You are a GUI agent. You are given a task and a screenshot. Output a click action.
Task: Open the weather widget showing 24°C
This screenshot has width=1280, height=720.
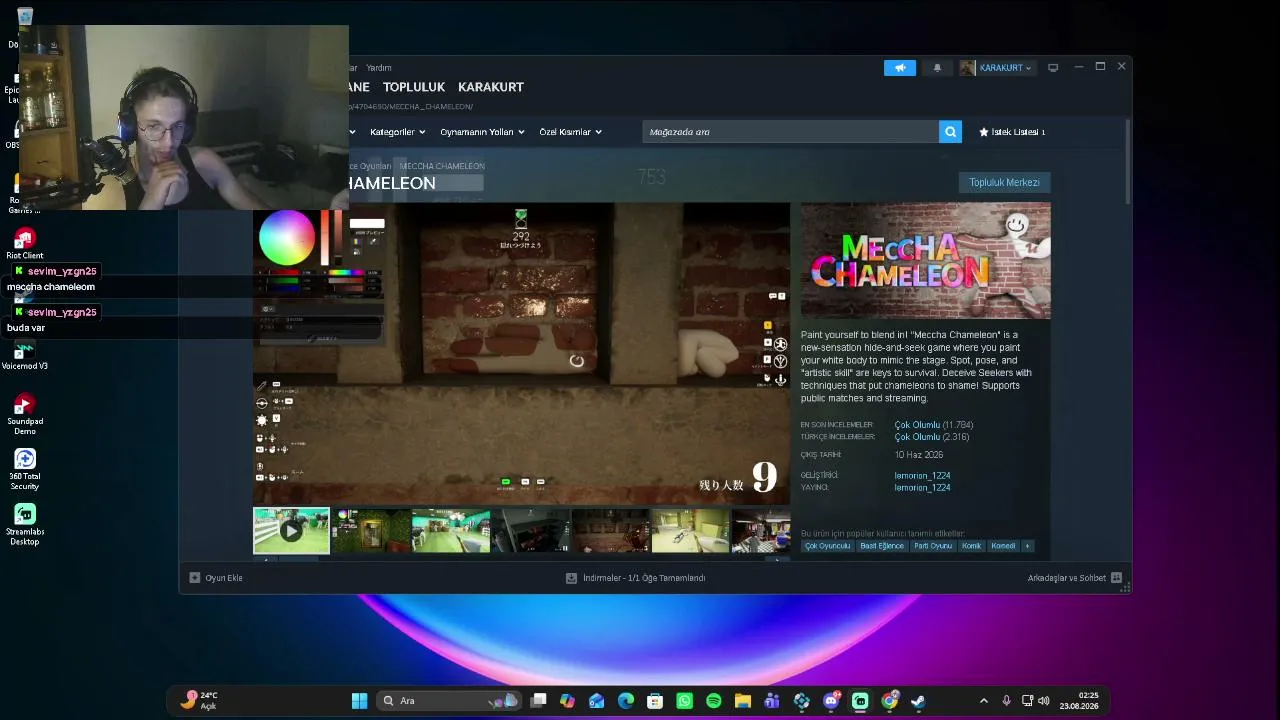point(199,701)
